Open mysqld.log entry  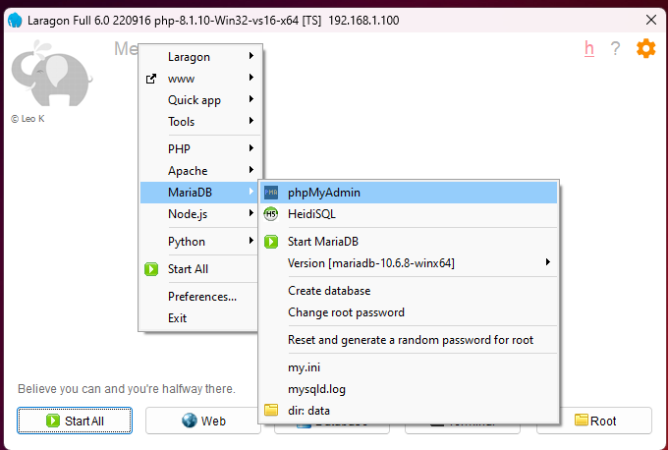coord(408,389)
